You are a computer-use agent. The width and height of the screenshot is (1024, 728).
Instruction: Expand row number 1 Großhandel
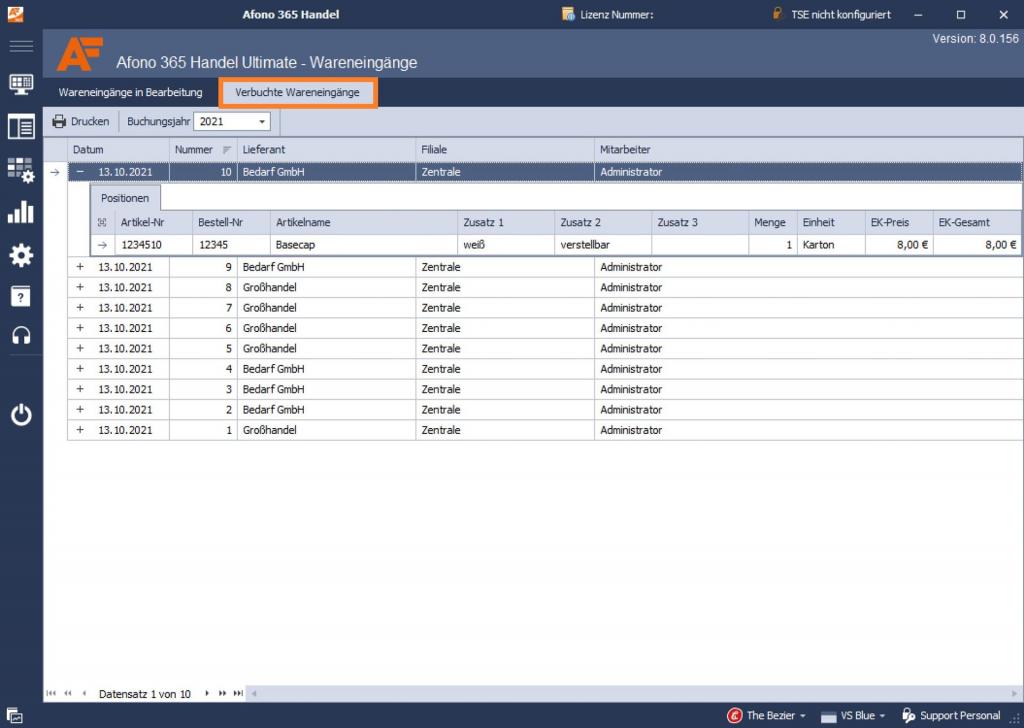(x=80, y=430)
